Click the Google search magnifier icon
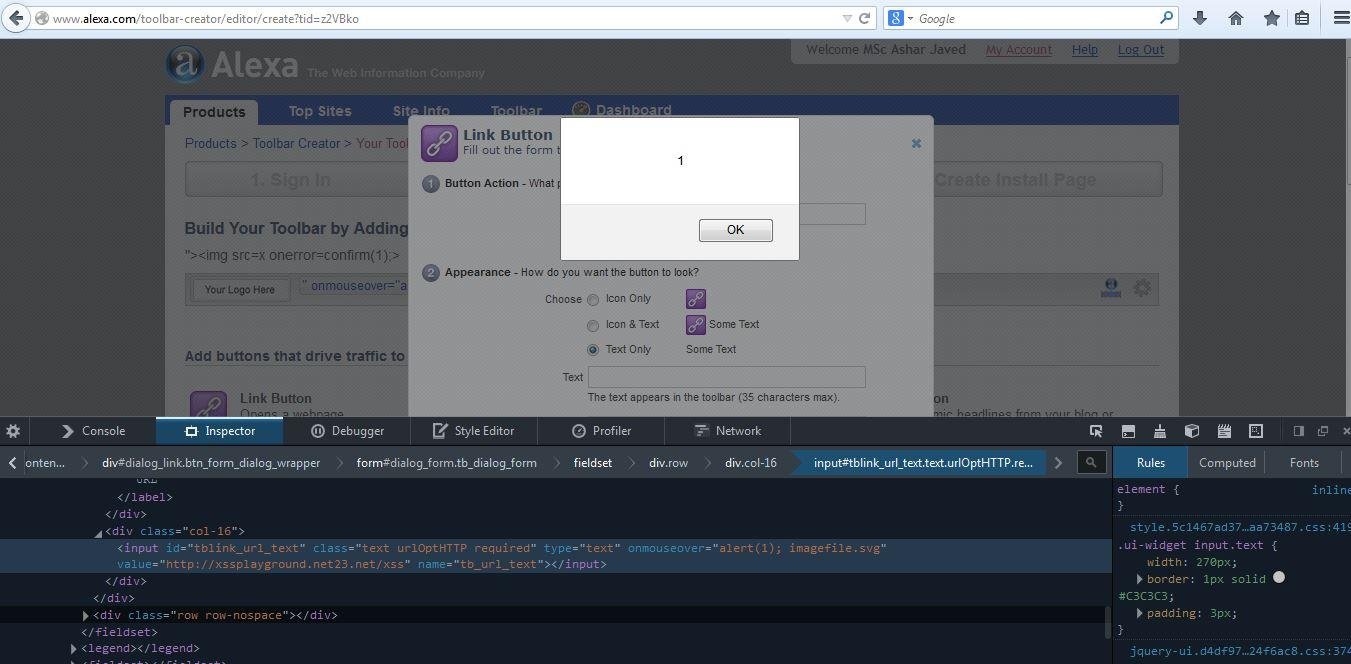The width and height of the screenshot is (1351, 664). click(1166, 18)
